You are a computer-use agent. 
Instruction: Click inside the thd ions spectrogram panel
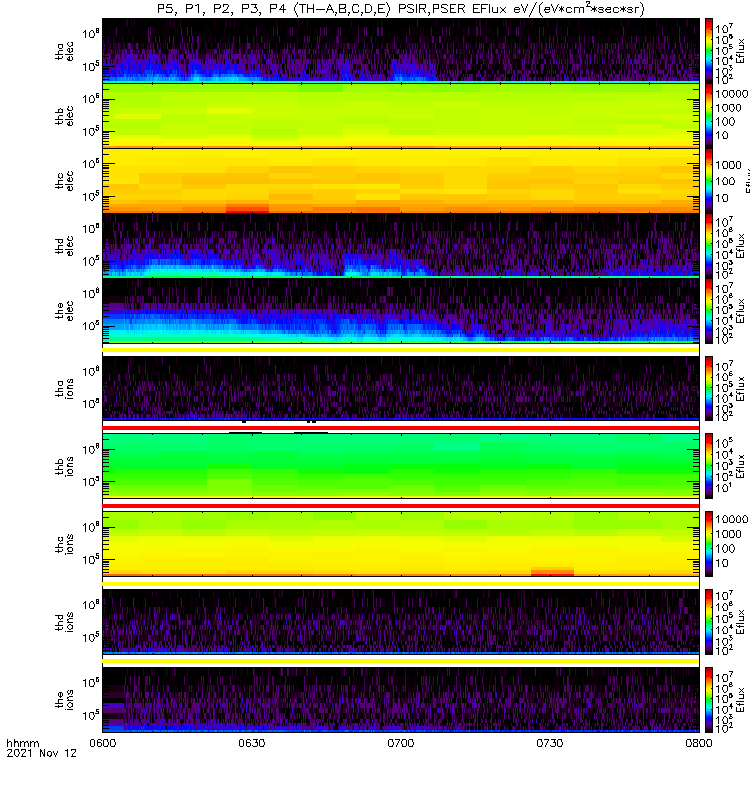coord(401,621)
